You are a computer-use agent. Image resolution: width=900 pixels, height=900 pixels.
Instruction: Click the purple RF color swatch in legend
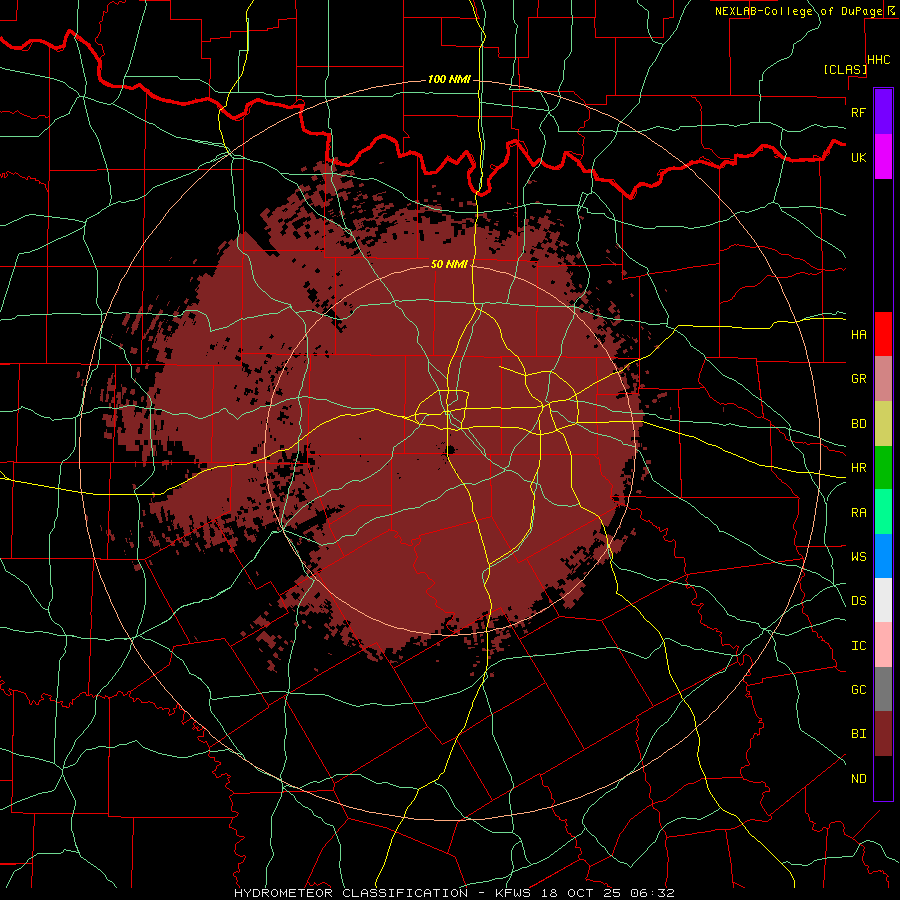pos(883,112)
